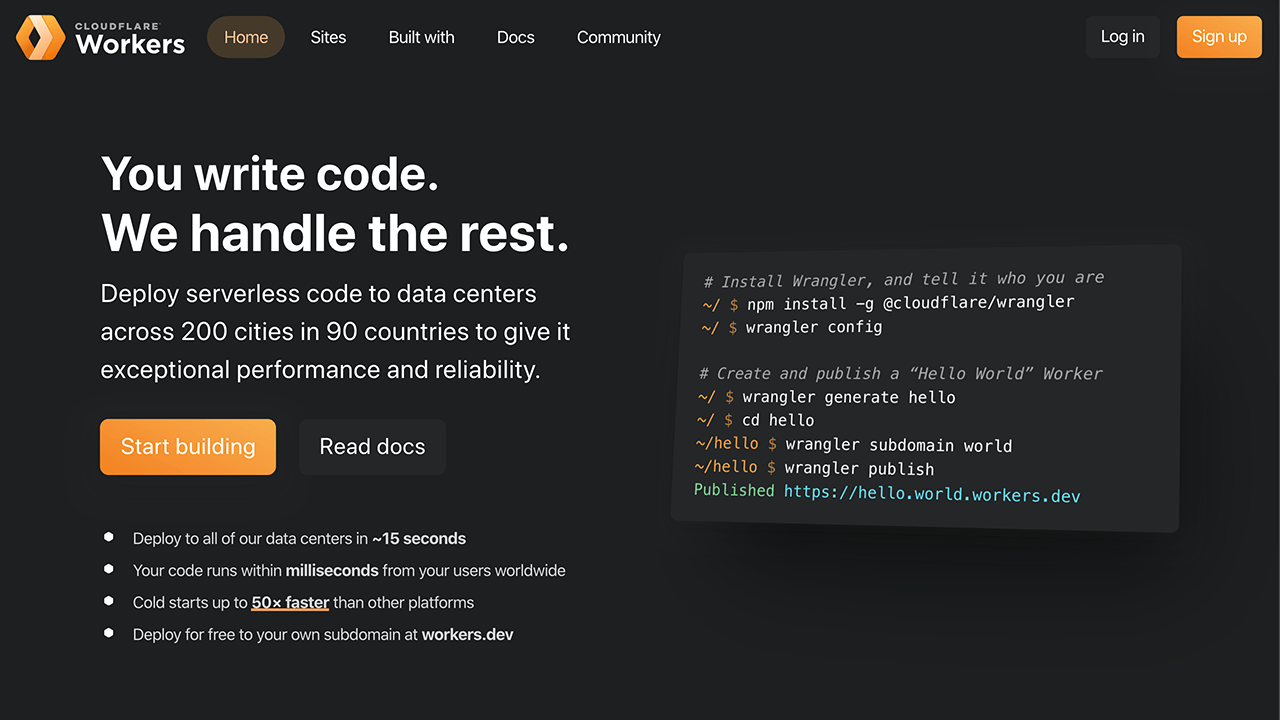This screenshot has height=720, width=1280.
Task: Open the Community page
Action: pos(618,37)
